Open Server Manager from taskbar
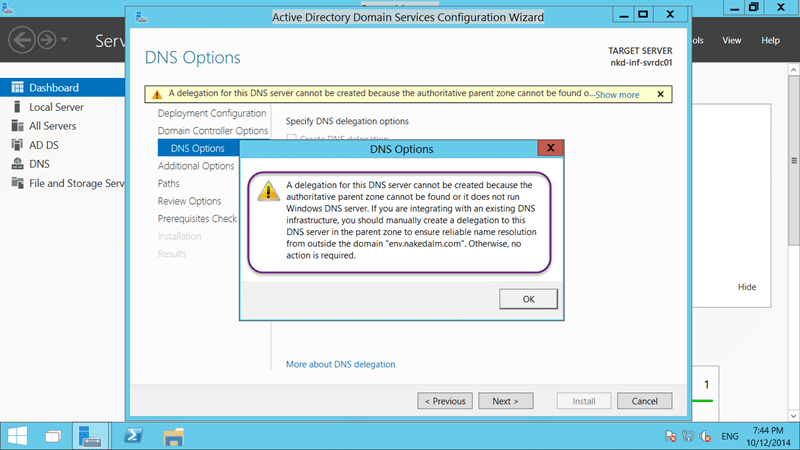Screen dimensions: 800x450 90,436
